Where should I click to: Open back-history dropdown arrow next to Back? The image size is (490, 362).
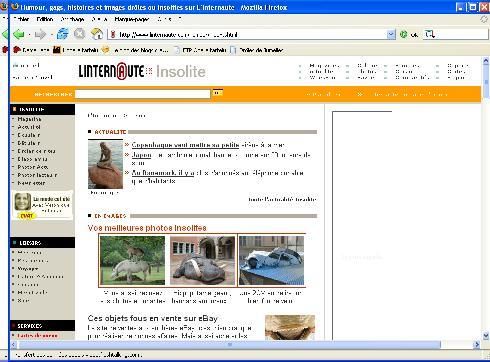[x=29, y=34]
